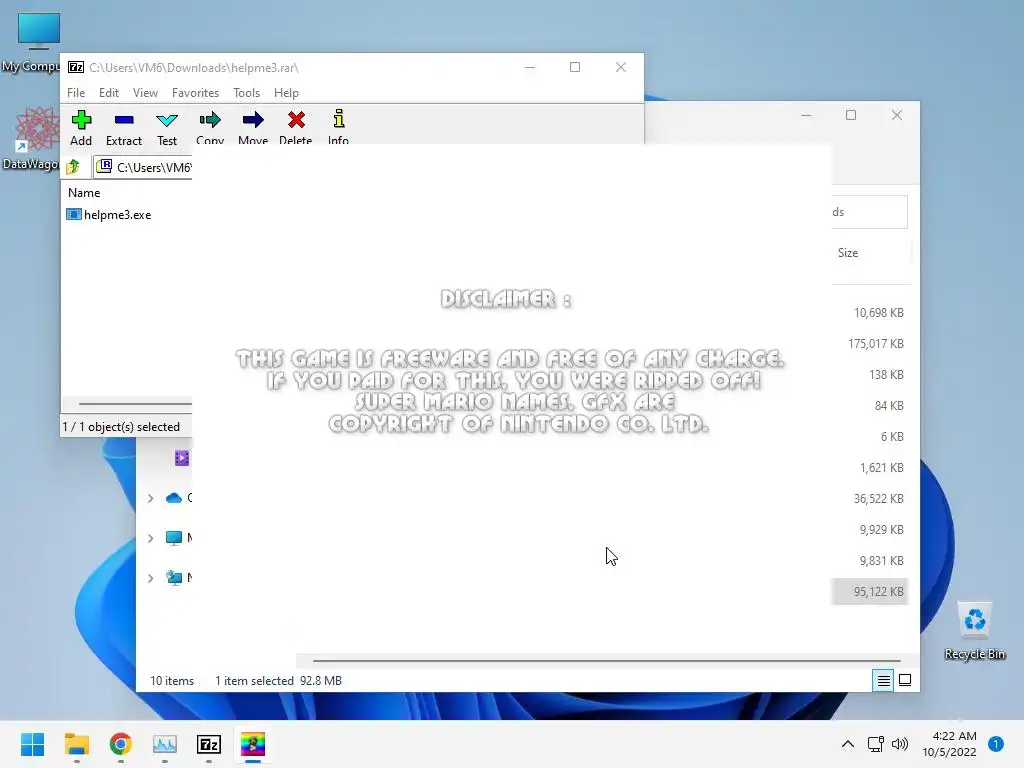Click the colorful game icon in taskbar

[253, 744]
